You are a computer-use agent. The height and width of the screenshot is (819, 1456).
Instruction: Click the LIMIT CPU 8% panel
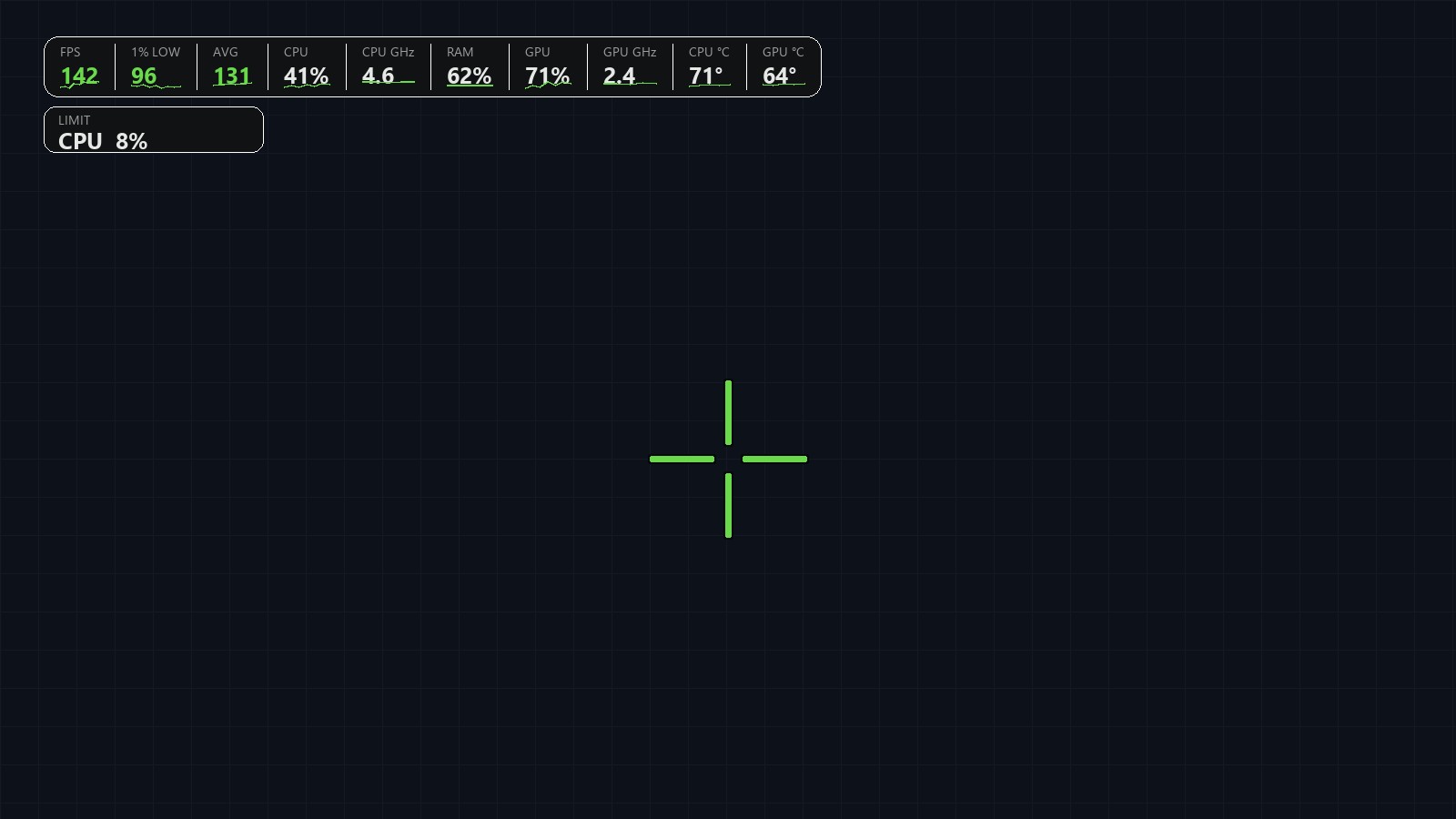(x=154, y=130)
